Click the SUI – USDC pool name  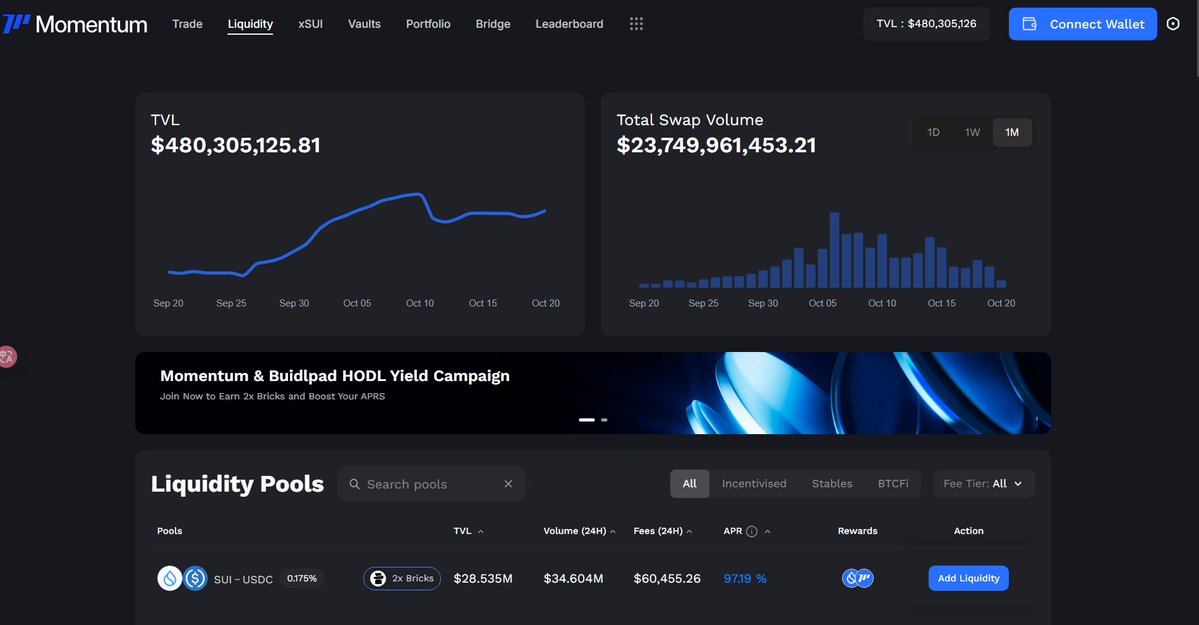243,580
